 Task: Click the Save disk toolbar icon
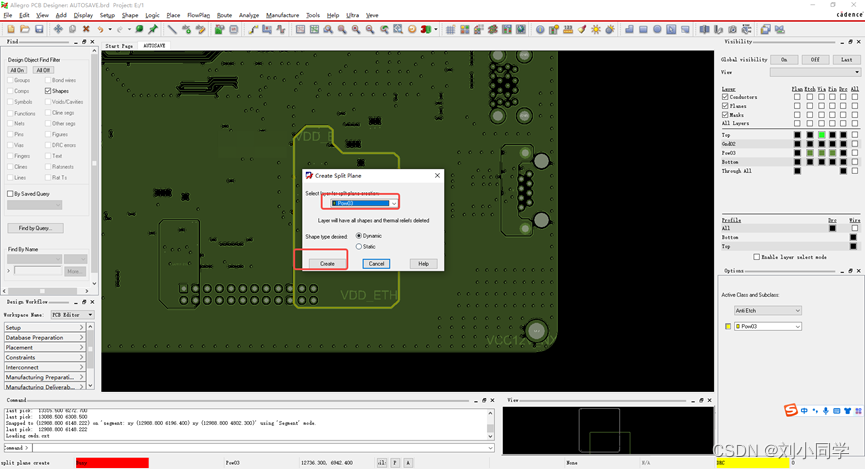pos(39,29)
